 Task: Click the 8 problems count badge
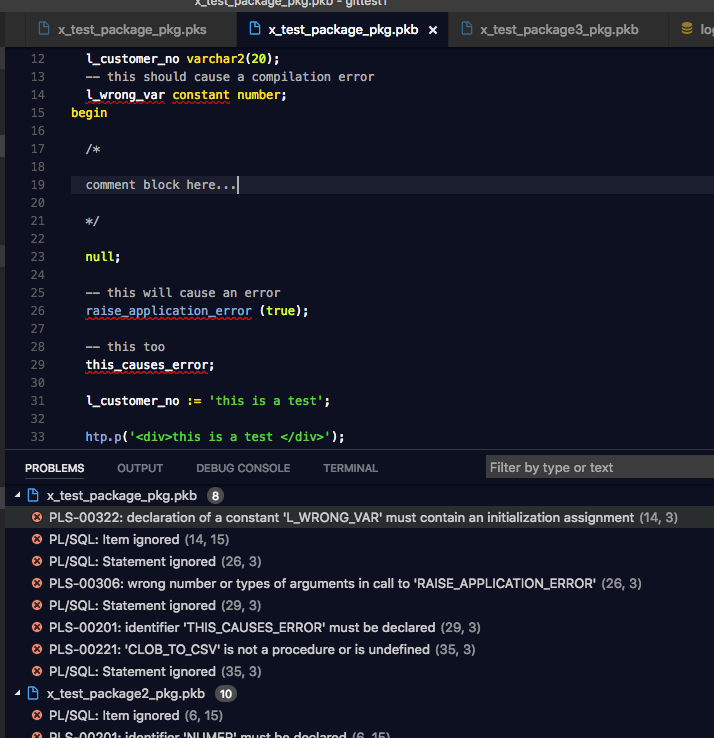pos(215,496)
